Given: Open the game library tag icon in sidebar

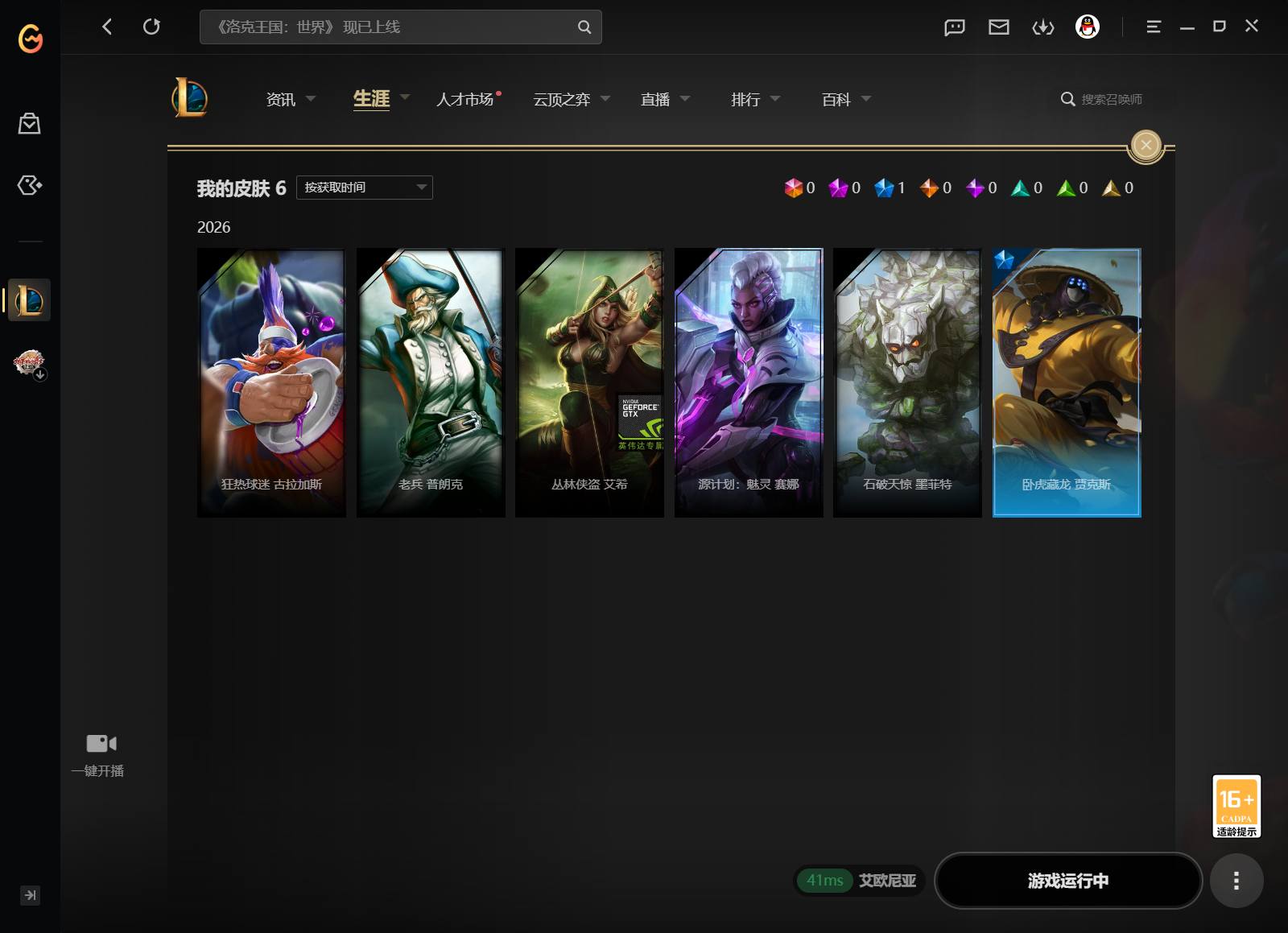Looking at the screenshot, I should point(30,185).
